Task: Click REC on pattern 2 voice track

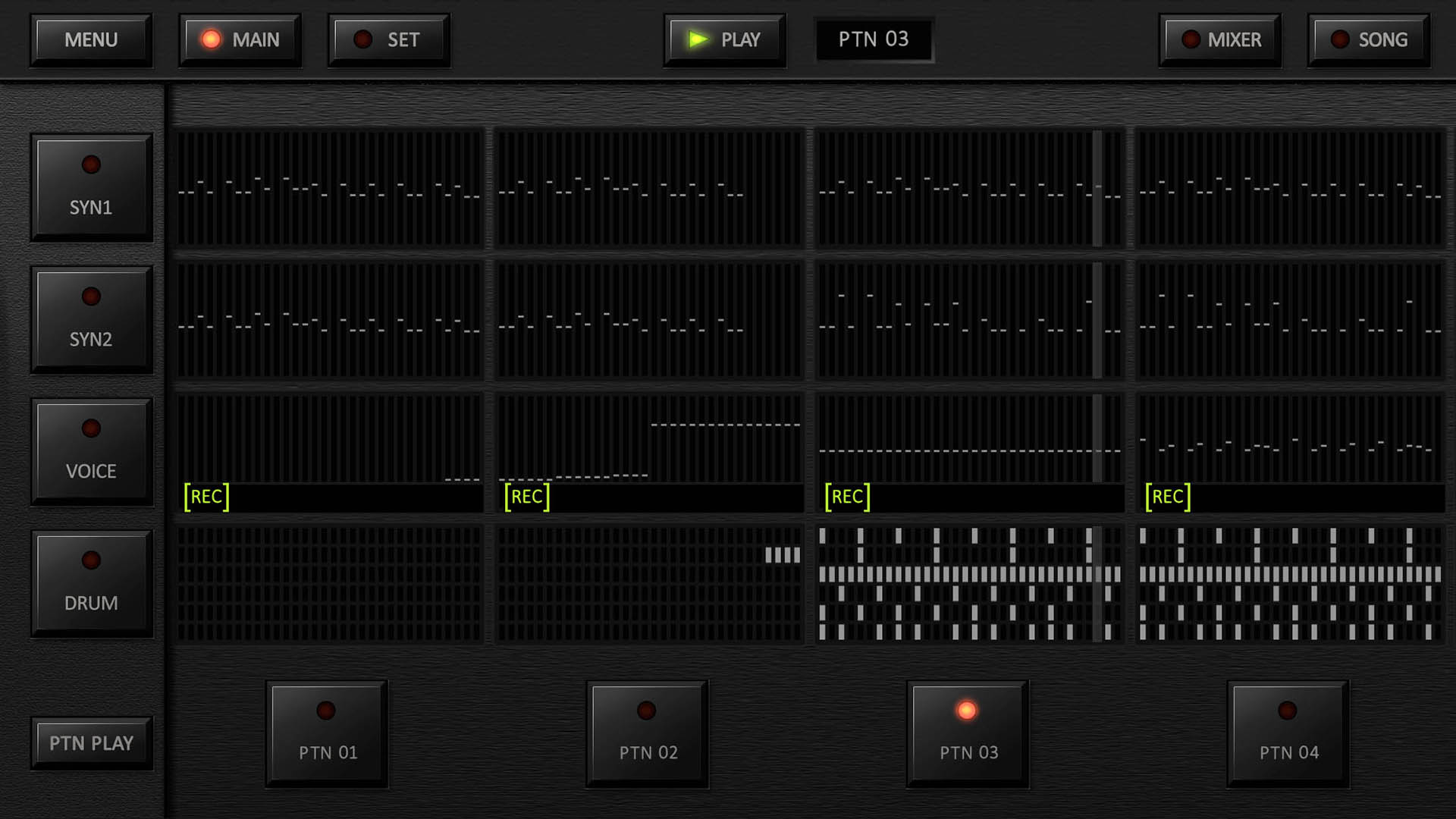Action: point(527,497)
